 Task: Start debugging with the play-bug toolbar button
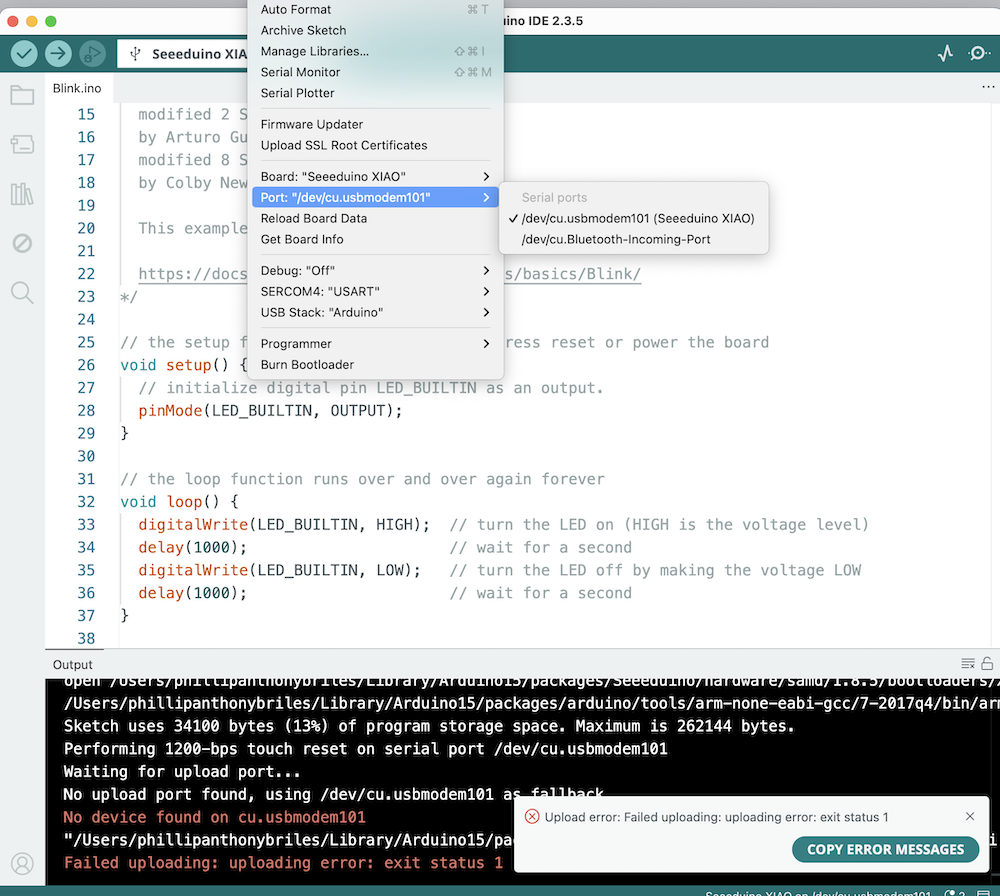click(92, 54)
